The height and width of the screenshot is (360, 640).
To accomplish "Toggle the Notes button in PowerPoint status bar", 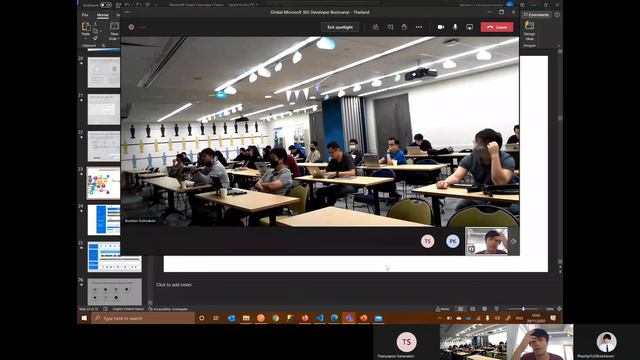I will (x=443, y=309).
